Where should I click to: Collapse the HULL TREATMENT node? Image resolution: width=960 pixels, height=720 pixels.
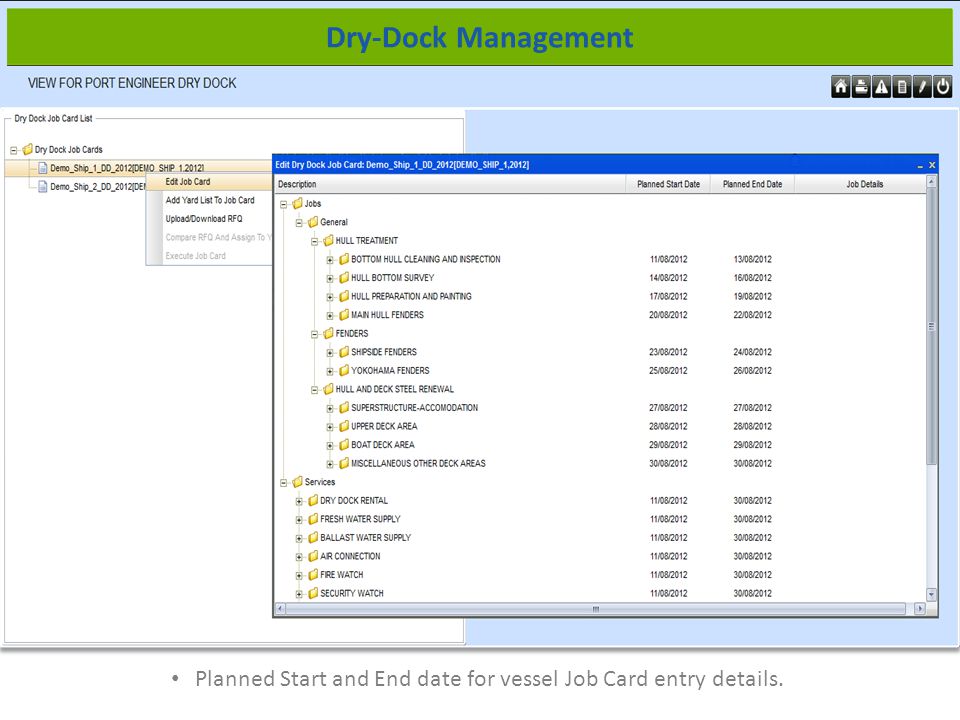click(x=315, y=242)
